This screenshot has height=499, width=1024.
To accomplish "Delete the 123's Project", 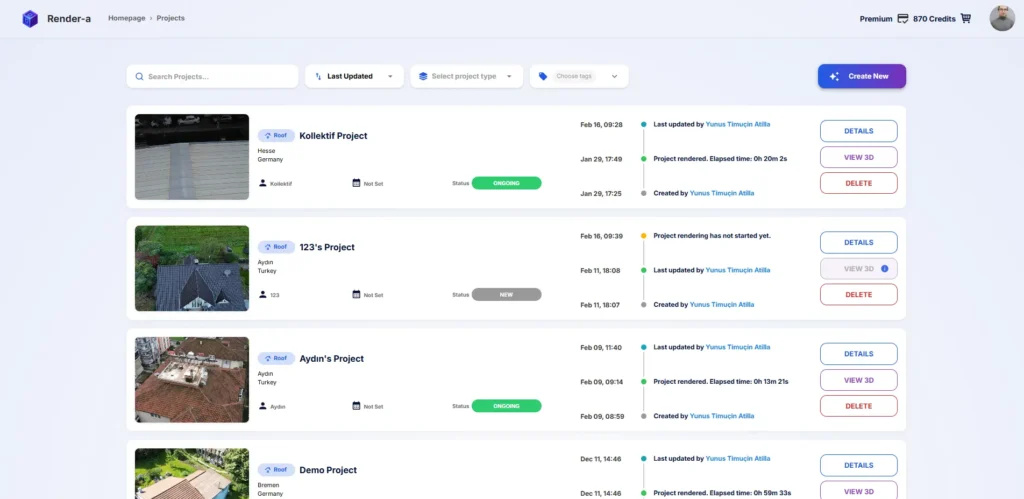I will [x=858, y=295].
